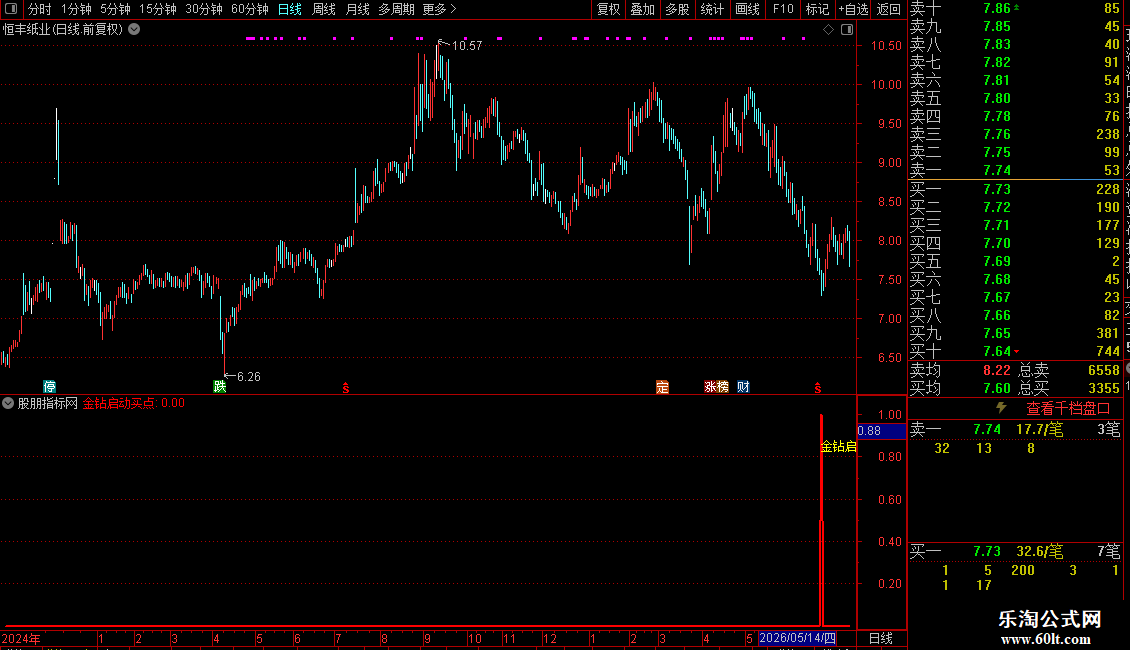Click the 金钻启 signal label
Image resolution: width=1130 pixels, height=650 pixels.
(839, 447)
